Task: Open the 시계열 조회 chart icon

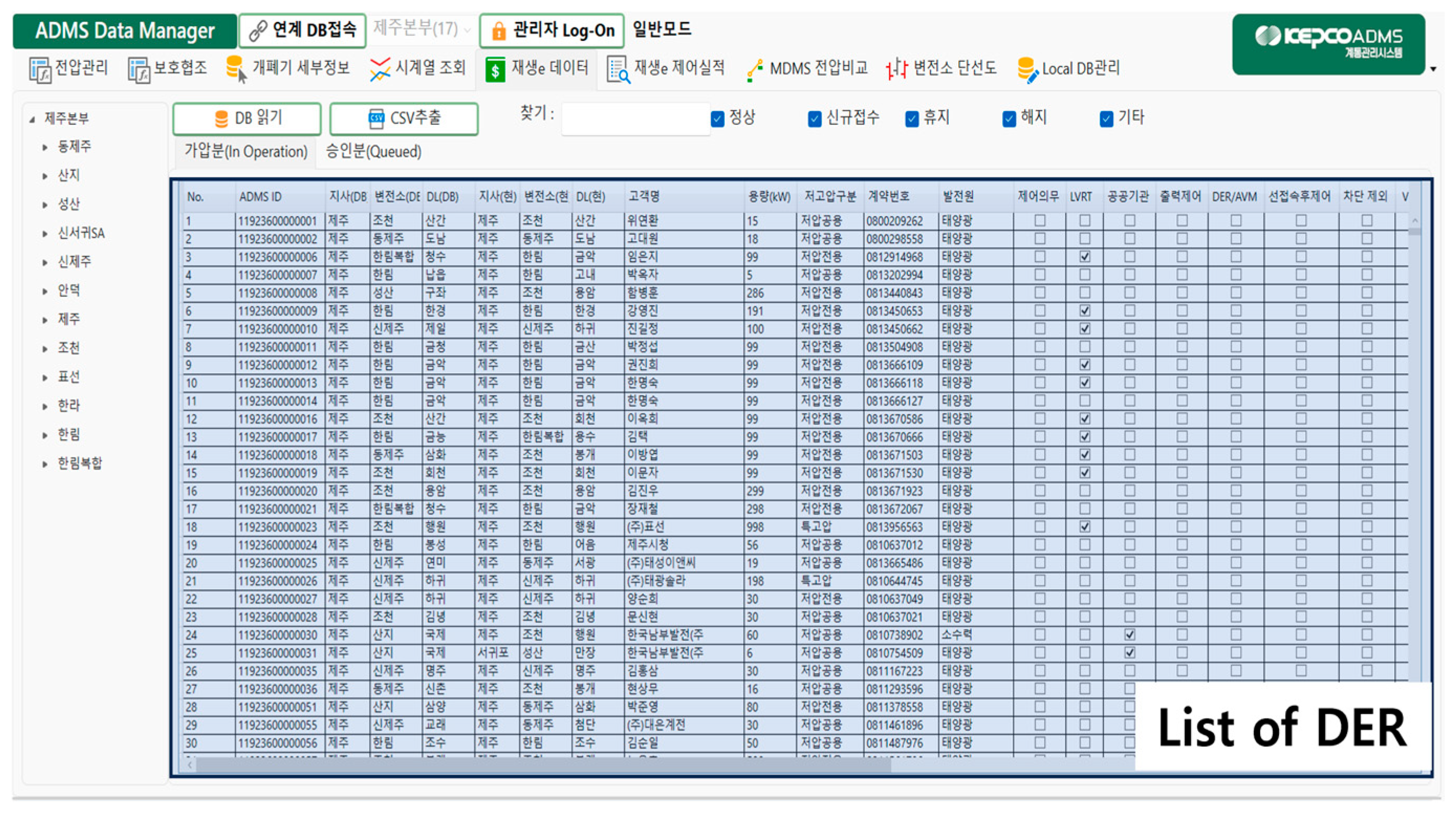Action: [x=380, y=69]
